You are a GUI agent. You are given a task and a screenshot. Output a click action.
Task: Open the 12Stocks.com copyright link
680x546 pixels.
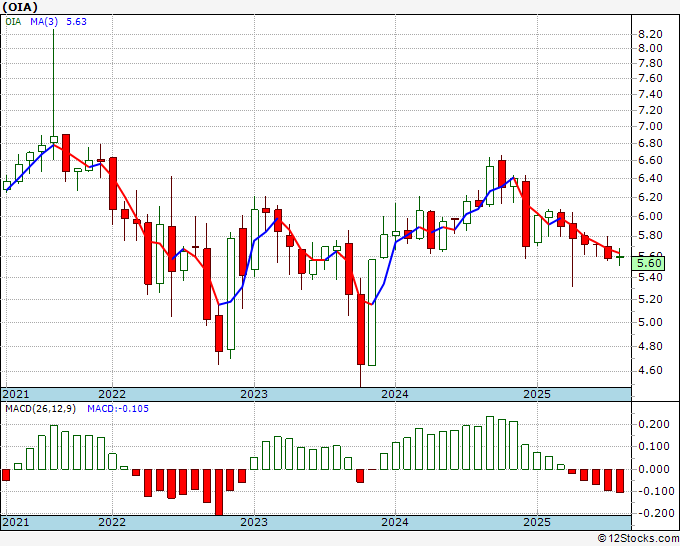[638, 539]
